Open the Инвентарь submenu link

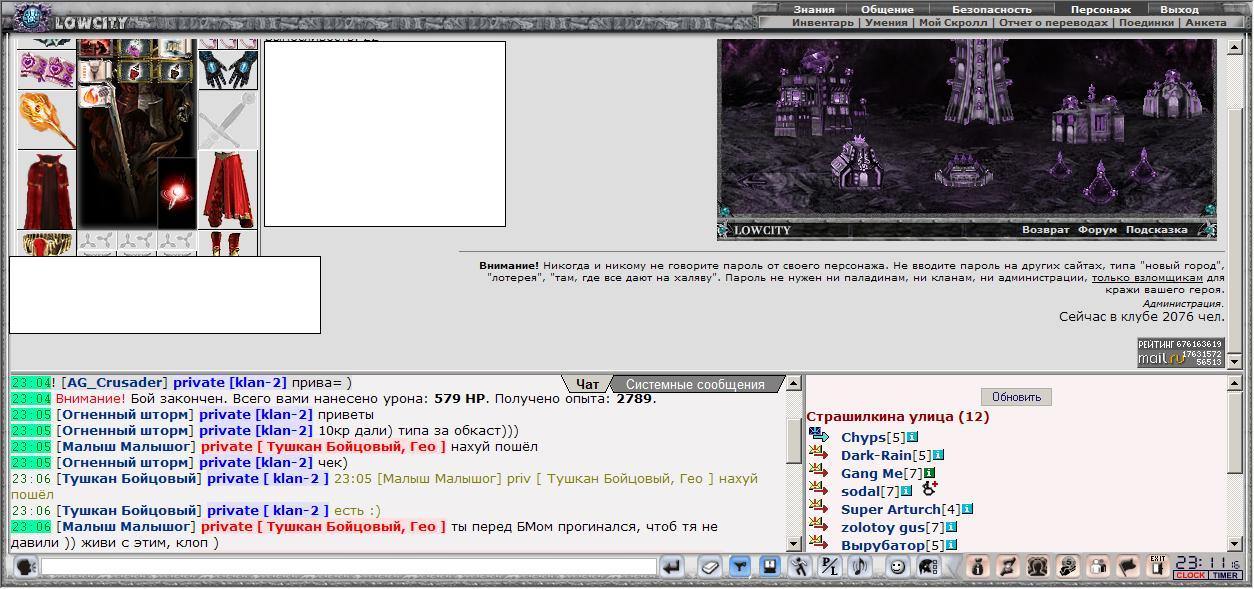click(x=823, y=22)
